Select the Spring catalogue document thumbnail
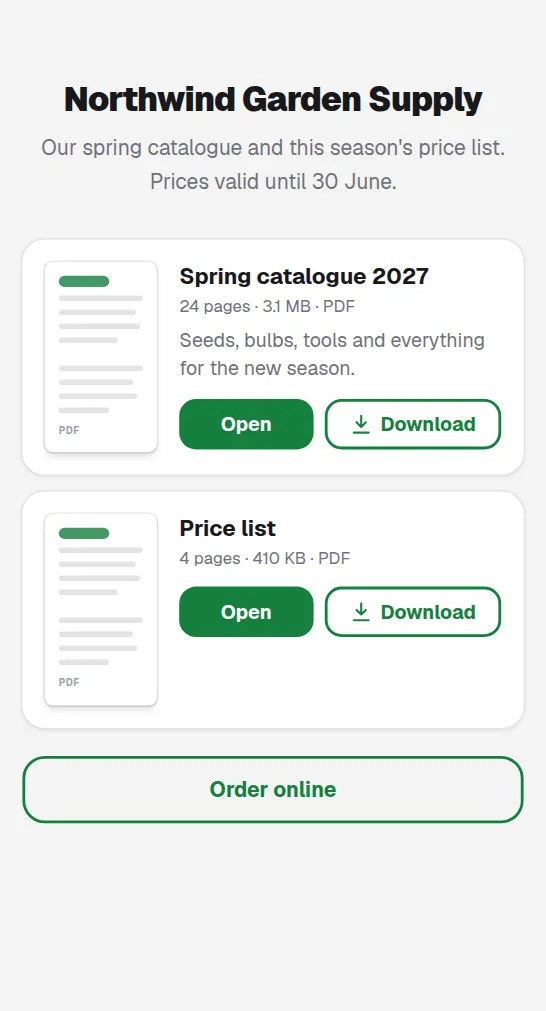Viewport: 546px width, 1011px height. (x=101, y=357)
